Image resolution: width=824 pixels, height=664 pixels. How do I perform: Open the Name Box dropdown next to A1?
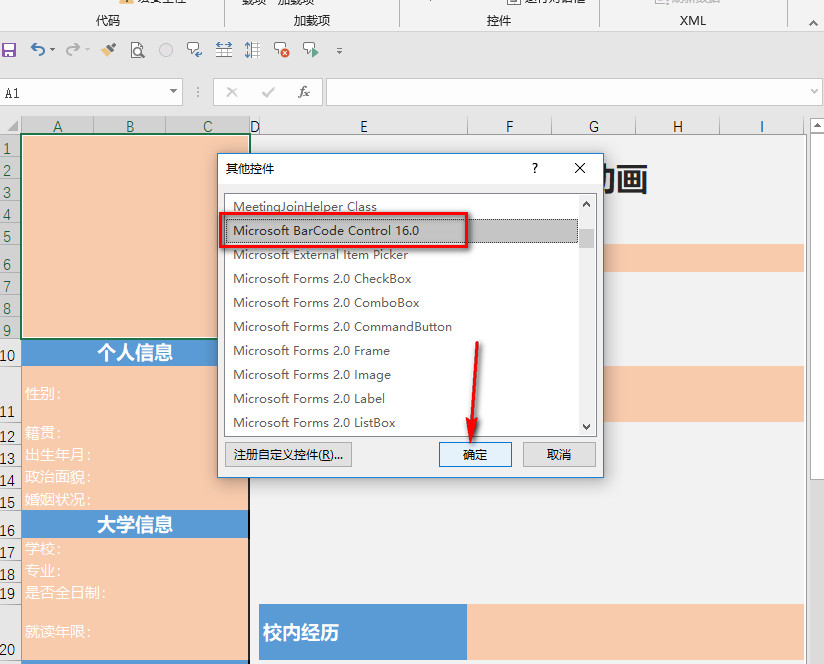point(172,91)
